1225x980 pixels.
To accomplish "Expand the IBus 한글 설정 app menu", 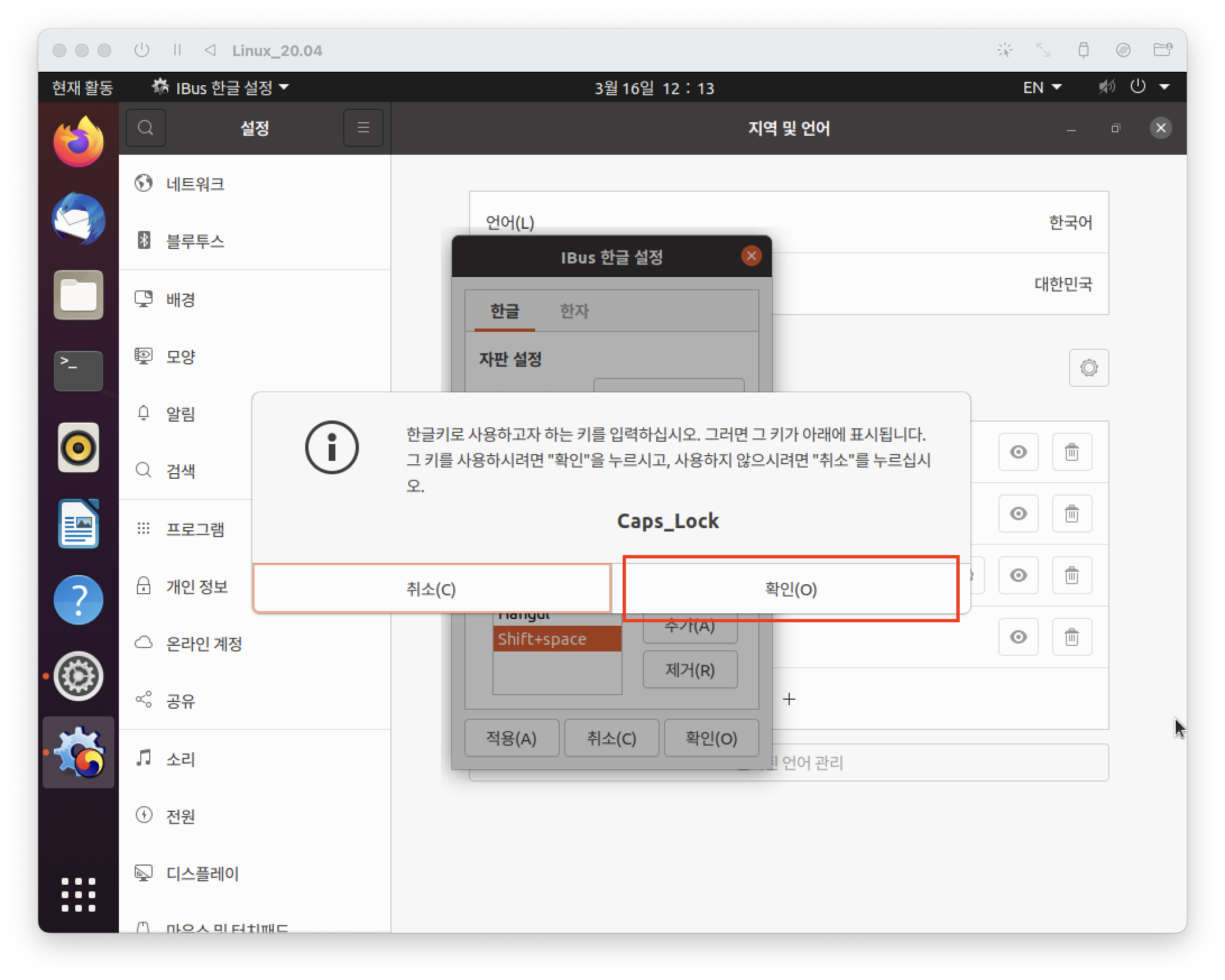I will click(x=222, y=87).
